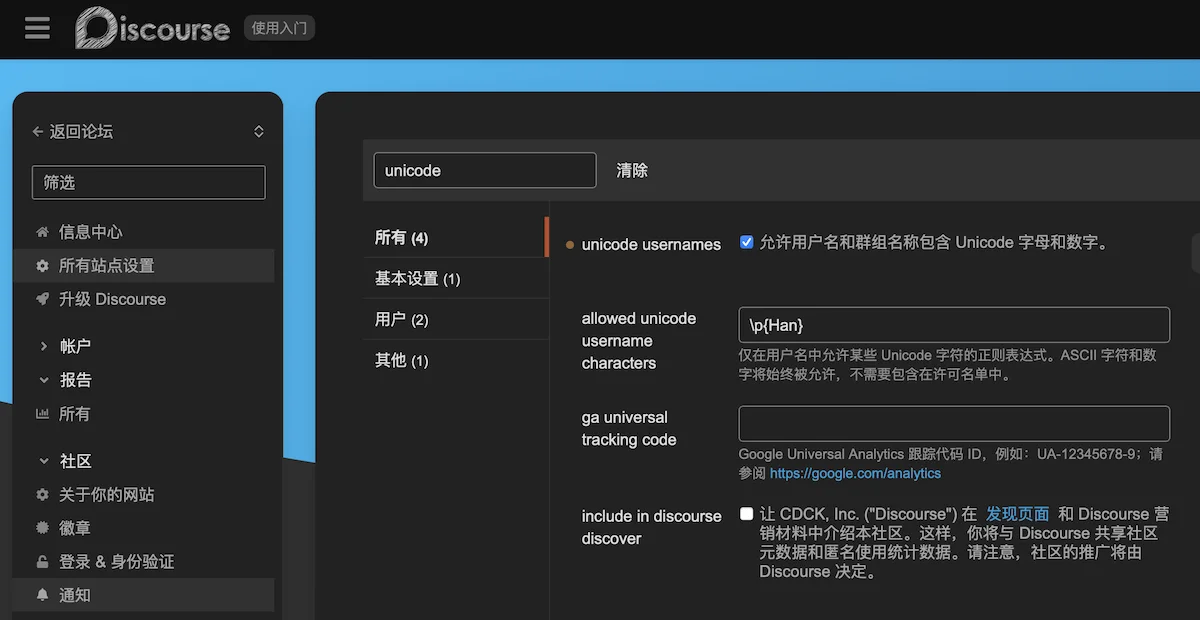Collapse the 报告 sidebar section
Viewport: 1200px width, 620px height.
(x=44, y=380)
